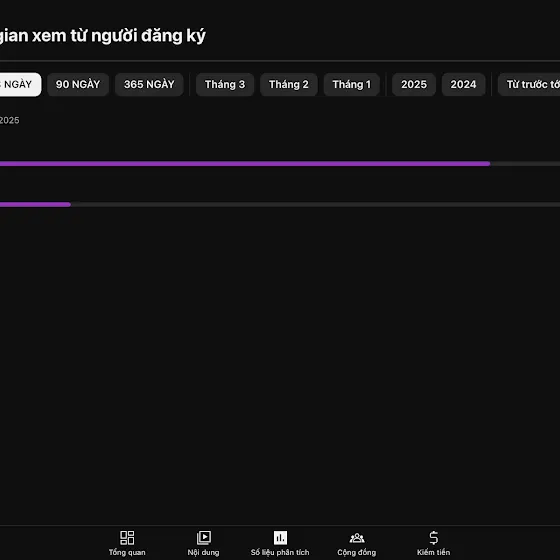Open the Nội dung content icon
Image resolution: width=560 pixels, height=560 pixels.
(204, 538)
